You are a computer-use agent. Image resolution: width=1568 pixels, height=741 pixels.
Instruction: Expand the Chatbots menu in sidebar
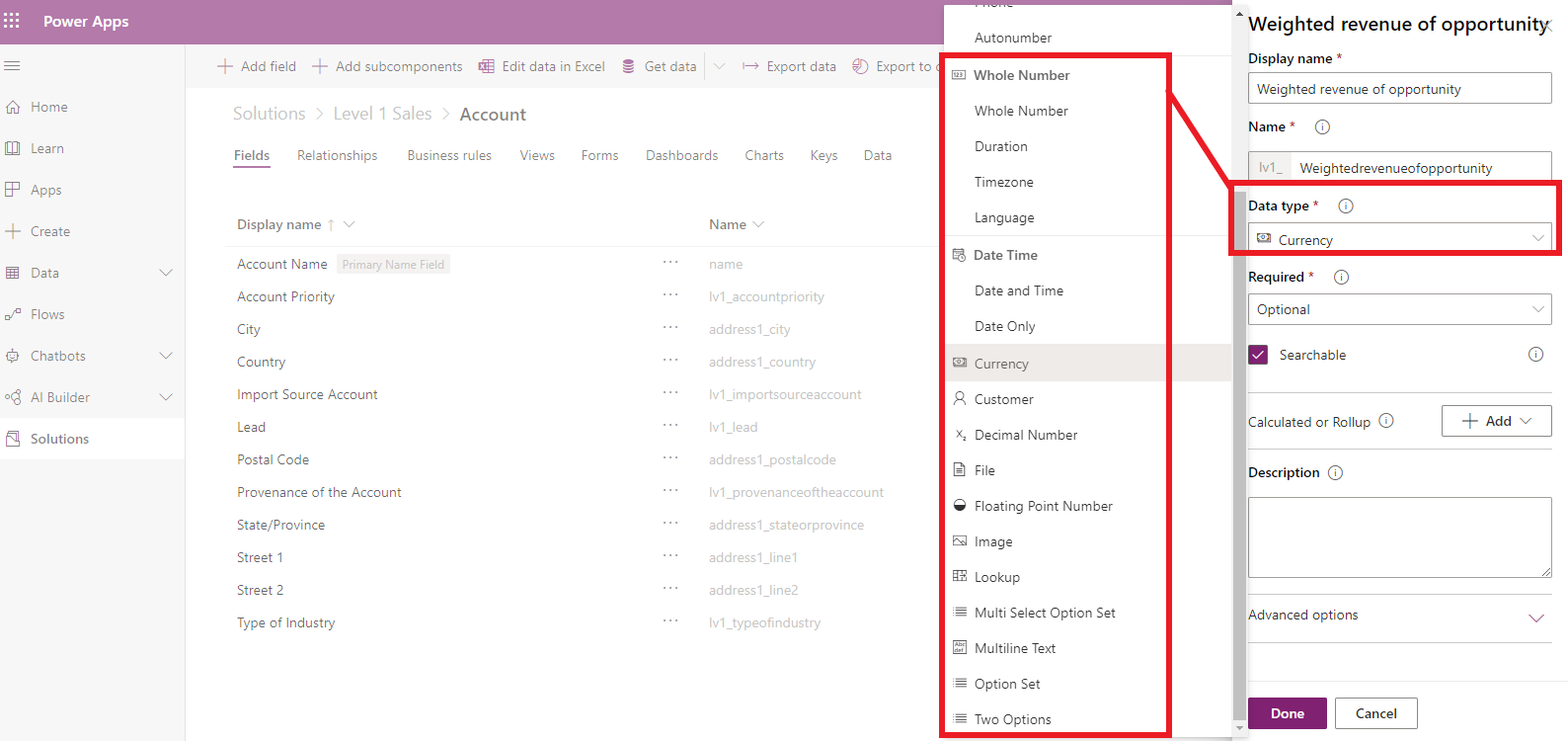166,356
